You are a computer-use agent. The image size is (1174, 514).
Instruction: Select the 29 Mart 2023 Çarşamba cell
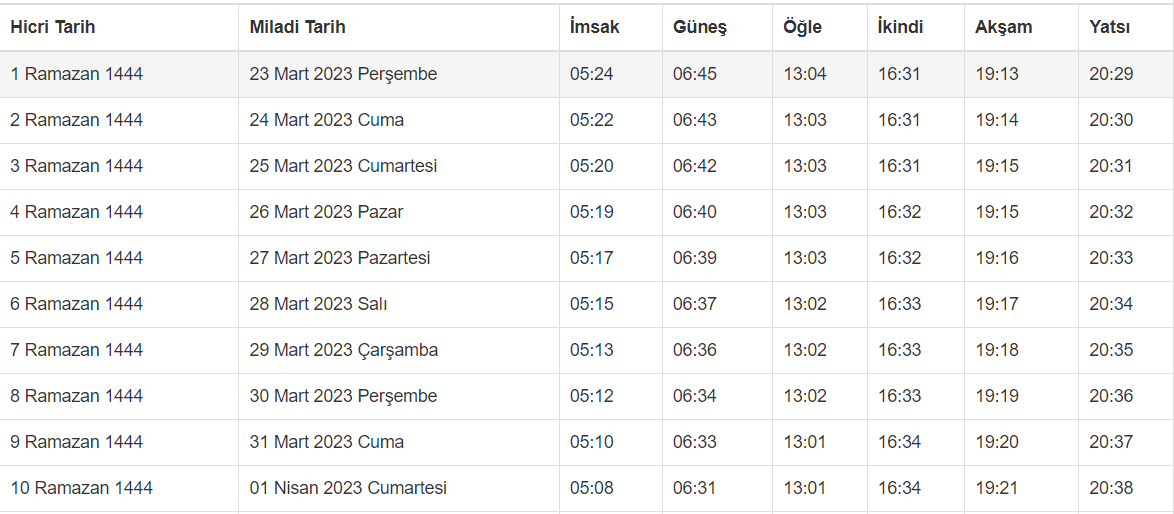click(343, 350)
